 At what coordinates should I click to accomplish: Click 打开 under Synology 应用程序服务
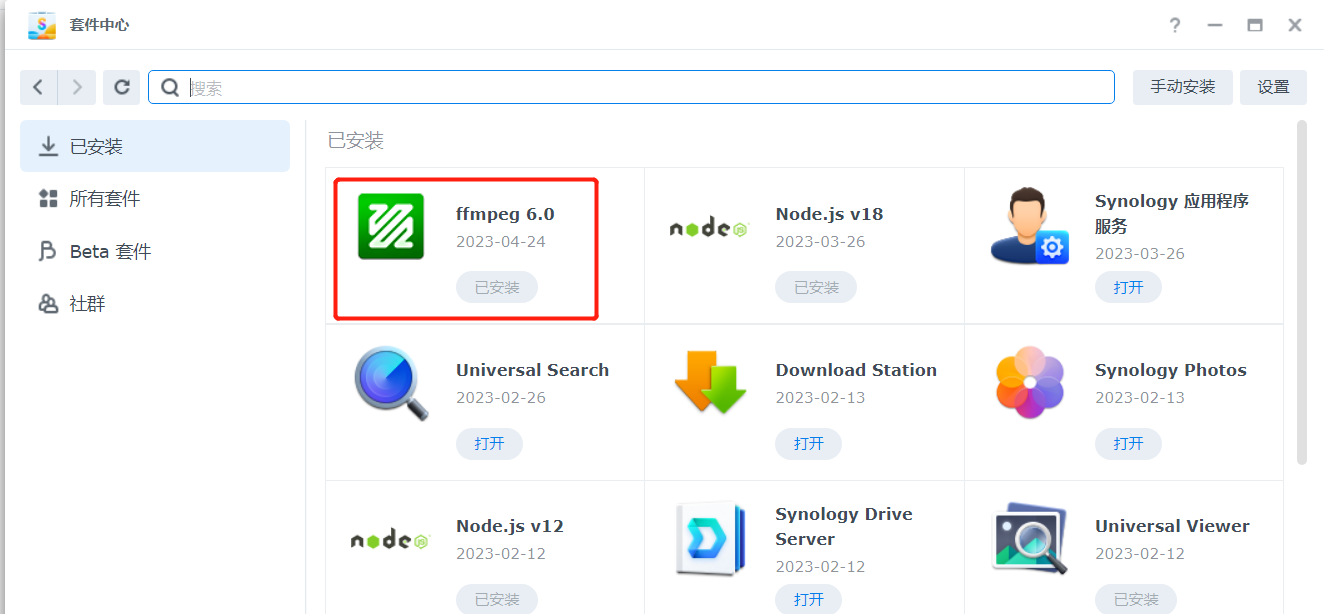[x=1128, y=287]
